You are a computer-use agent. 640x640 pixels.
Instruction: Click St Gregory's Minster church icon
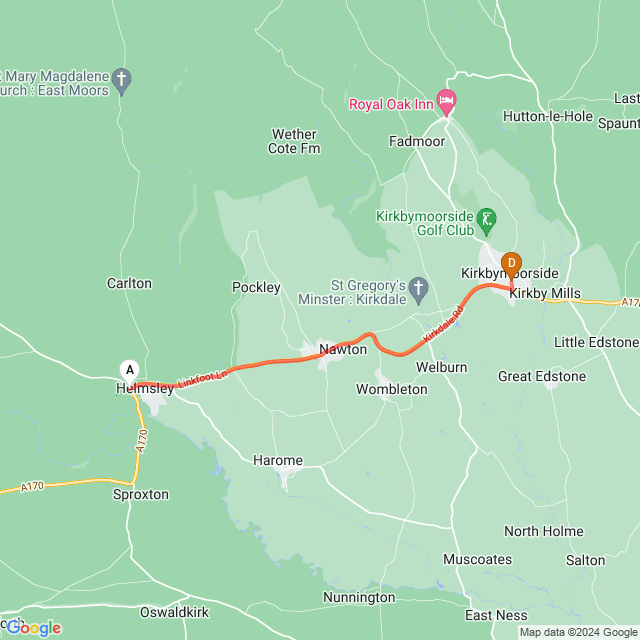point(418,291)
